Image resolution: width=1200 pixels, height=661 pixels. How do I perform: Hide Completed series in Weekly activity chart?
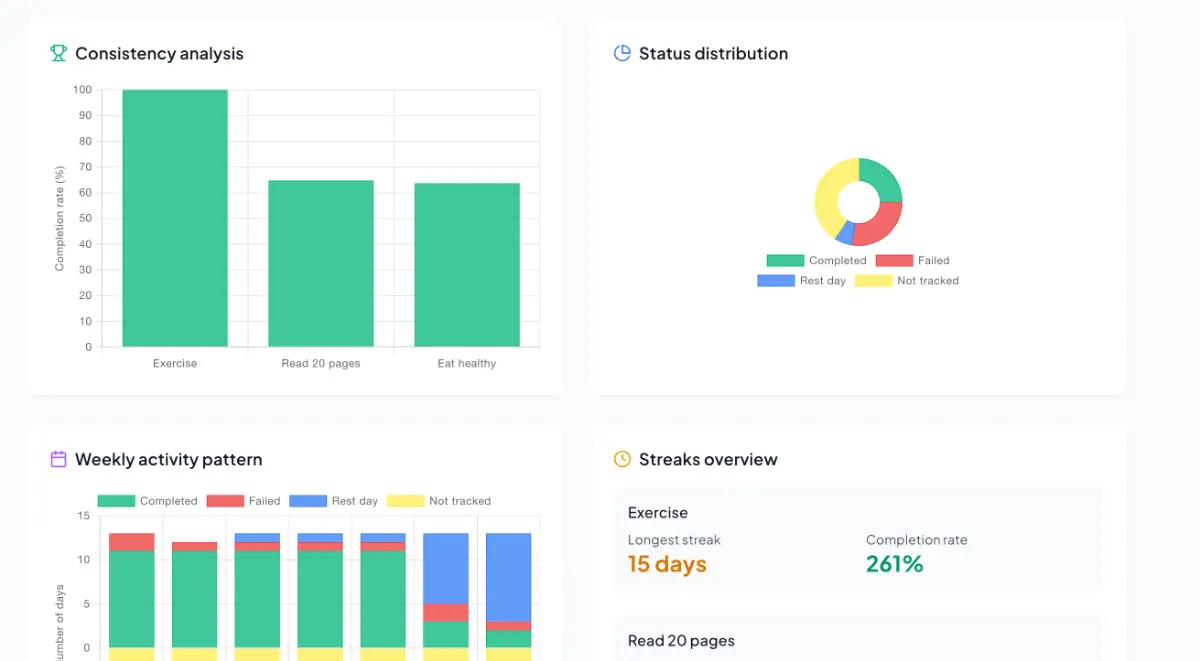click(x=147, y=501)
